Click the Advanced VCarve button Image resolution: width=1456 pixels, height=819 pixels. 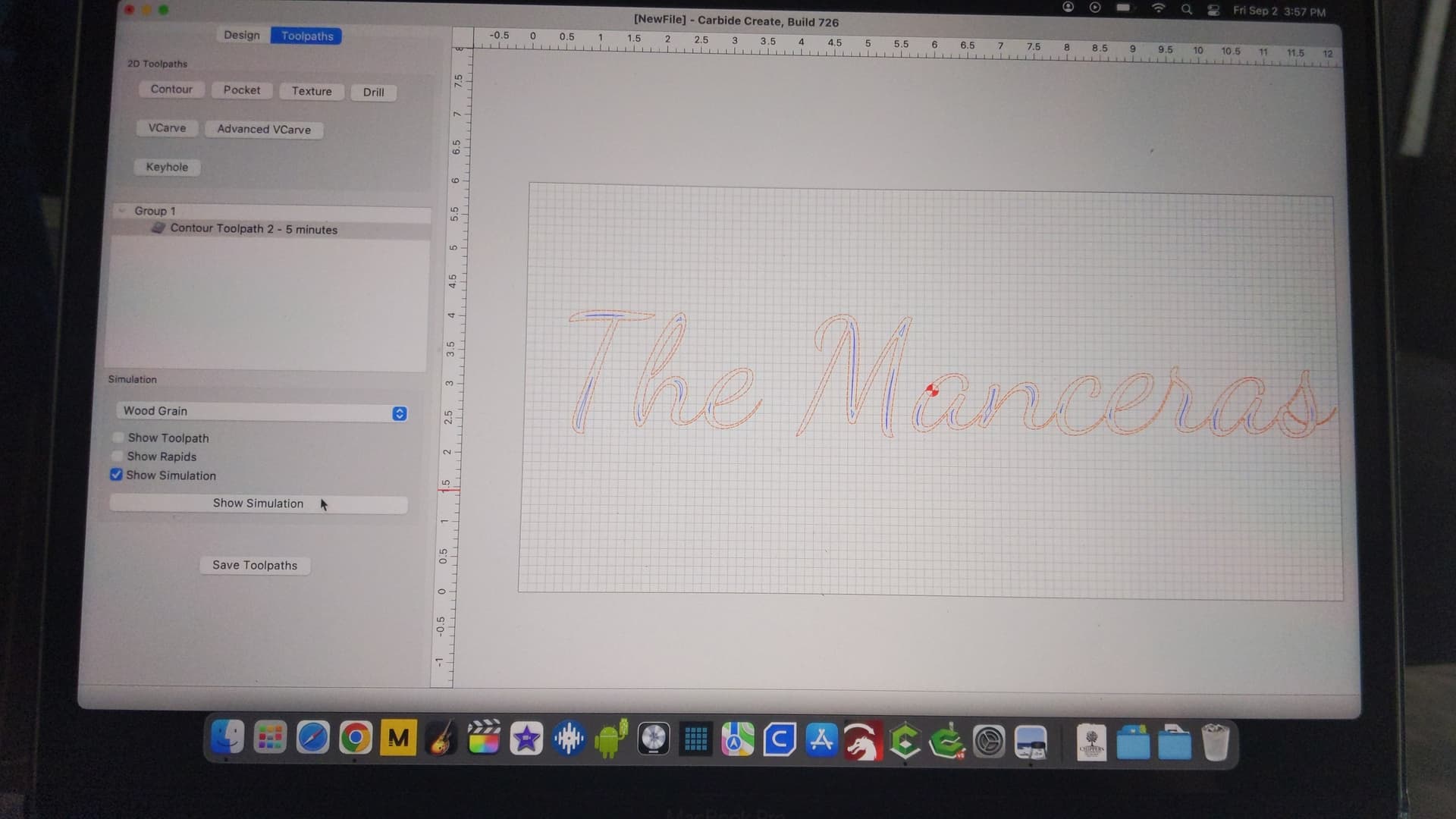[x=264, y=130]
